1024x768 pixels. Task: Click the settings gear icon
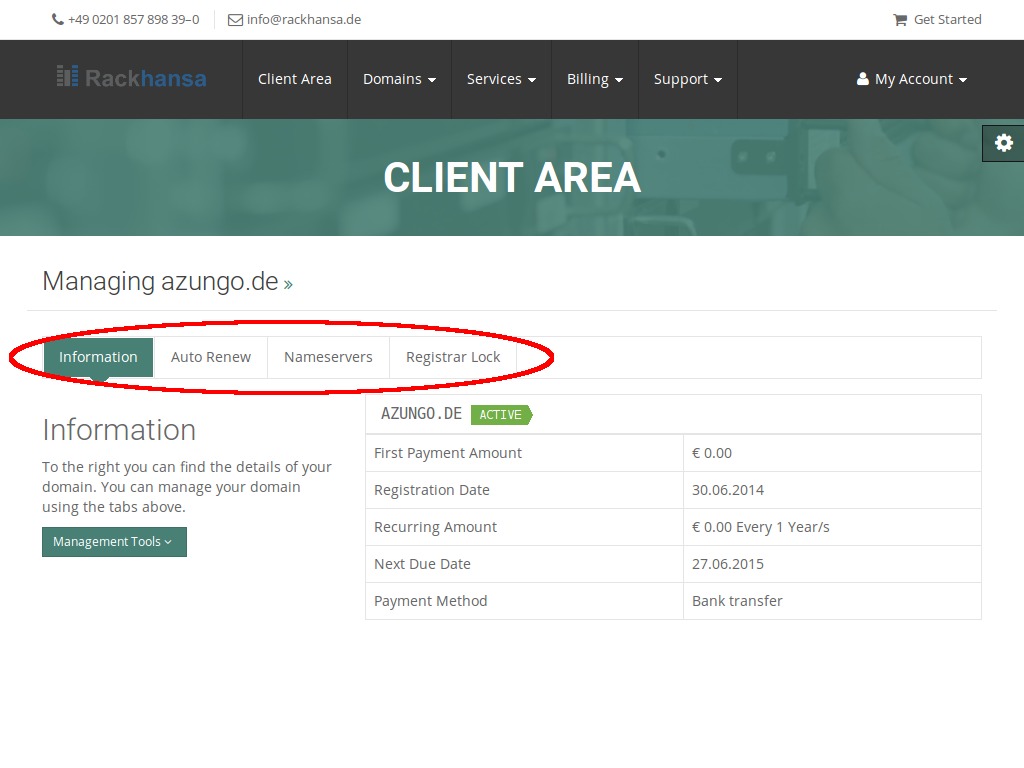coord(1004,143)
